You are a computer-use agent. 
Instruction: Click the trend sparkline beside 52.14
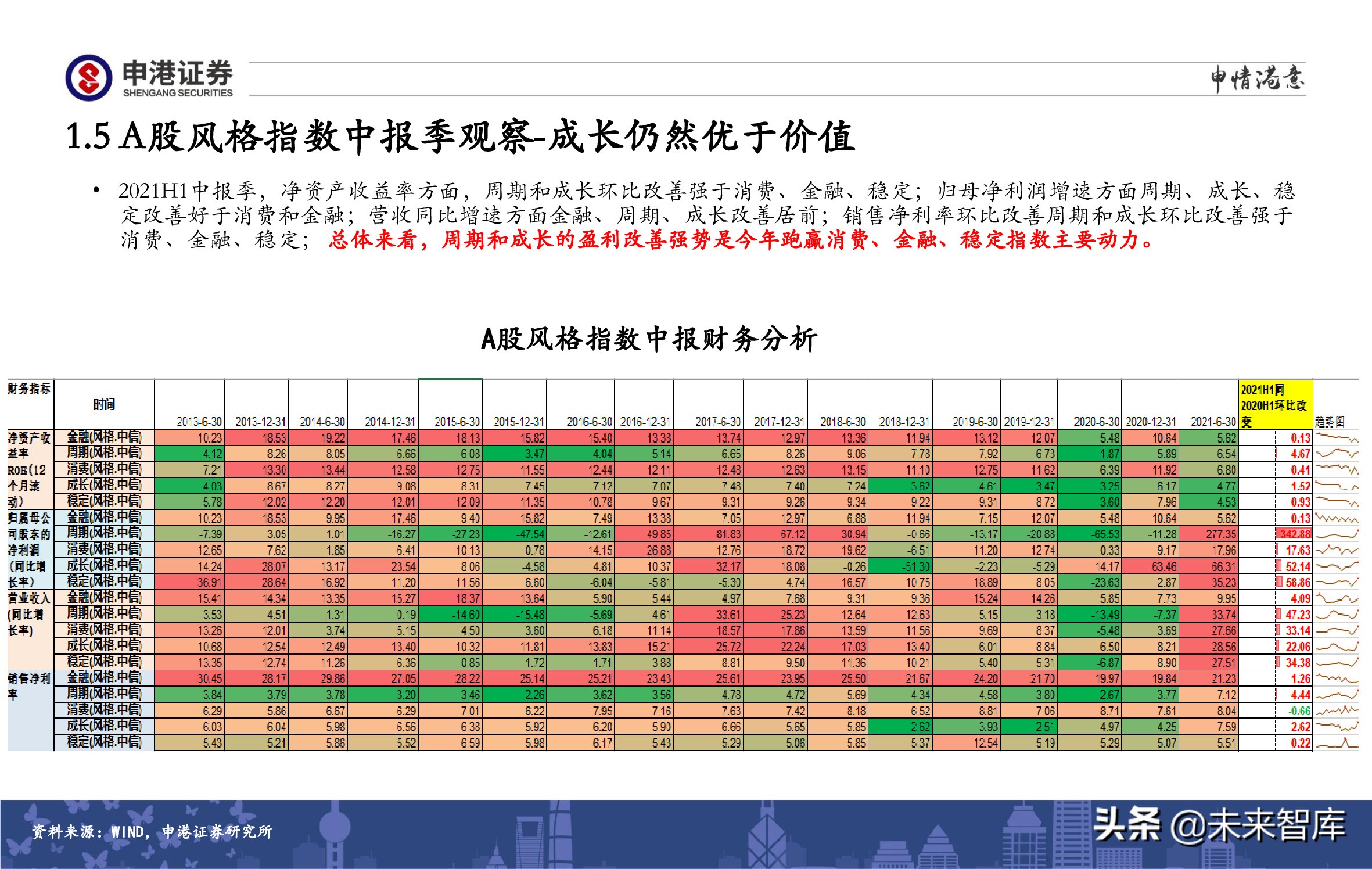(1337, 566)
